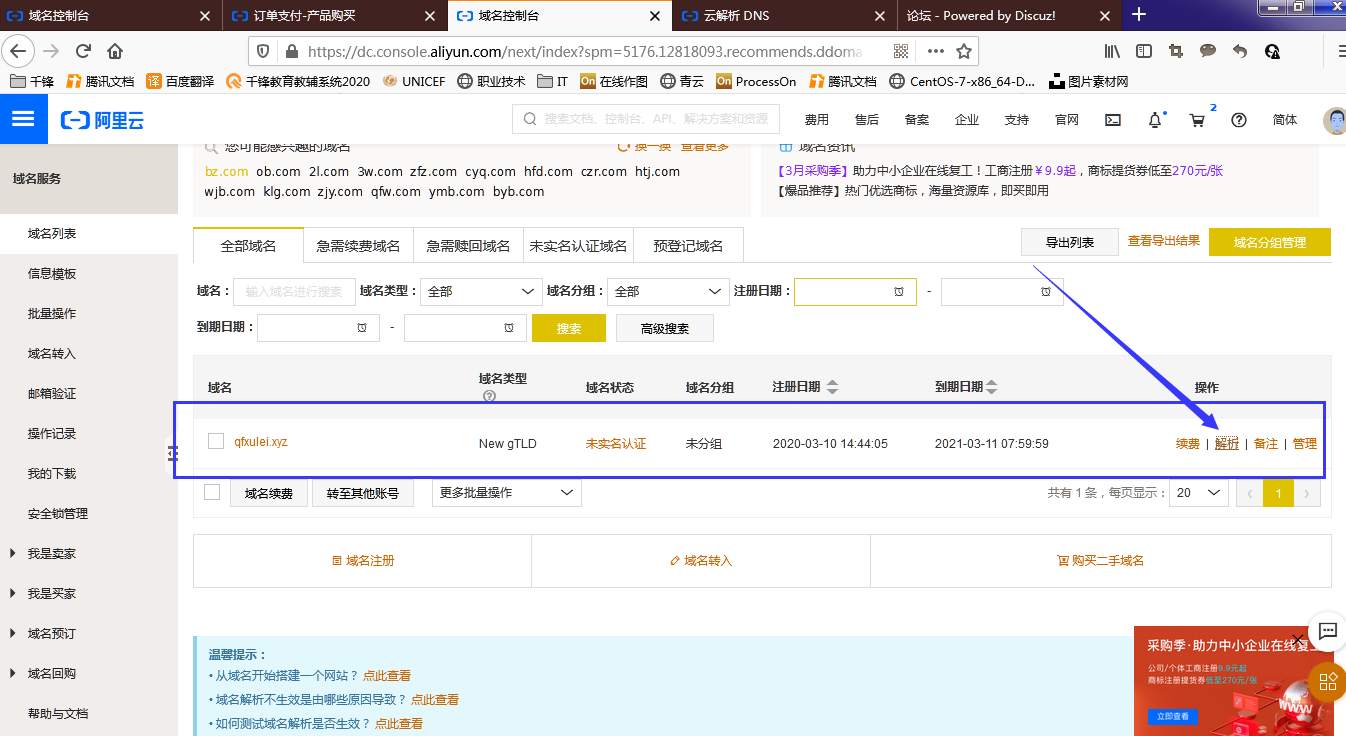Image resolution: width=1346 pixels, height=736 pixels.
Task: Open the floating chat message icon
Action: (x=1328, y=631)
